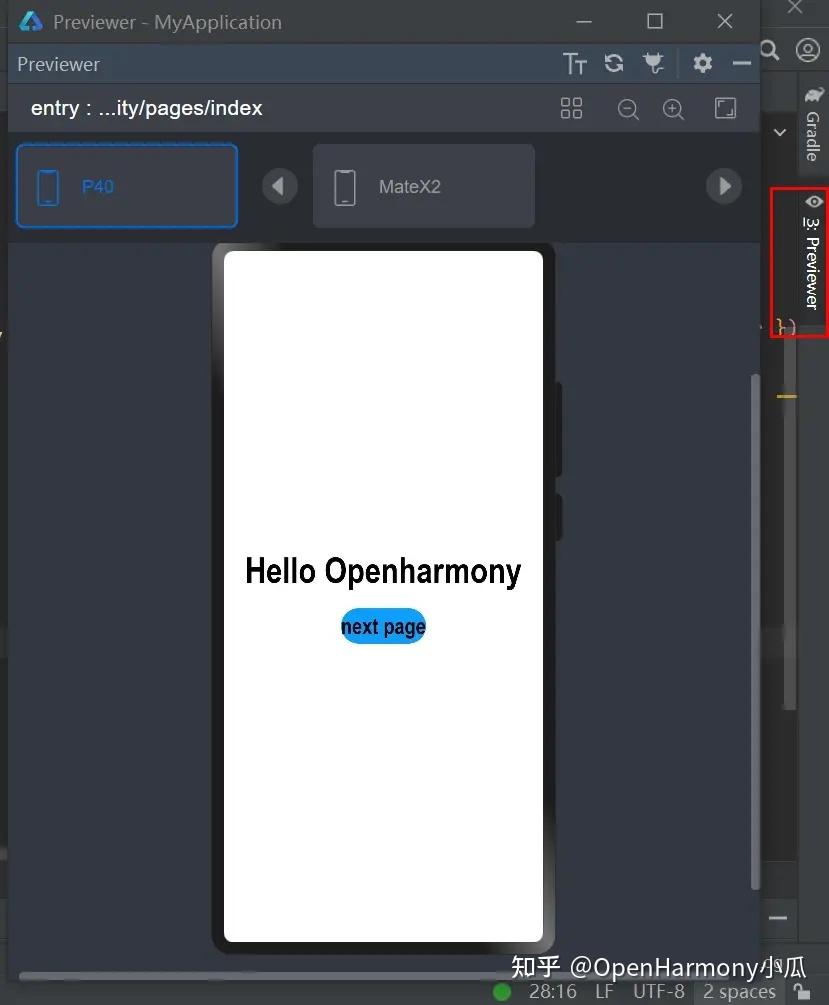Image resolution: width=829 pixels, height=1005 pixels.
Task: Change the 2 spaces indentation setting
Action: (738, 991)
